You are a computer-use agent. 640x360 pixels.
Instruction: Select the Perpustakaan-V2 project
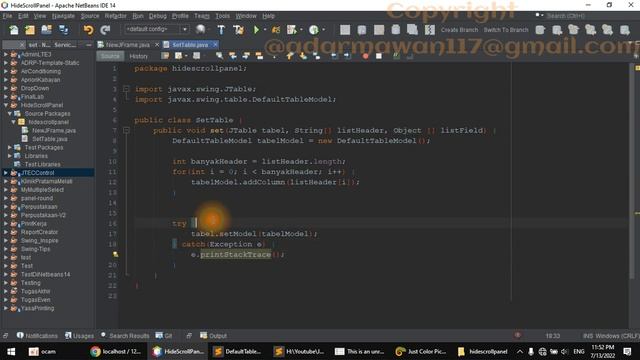click(x=43, y=216)
